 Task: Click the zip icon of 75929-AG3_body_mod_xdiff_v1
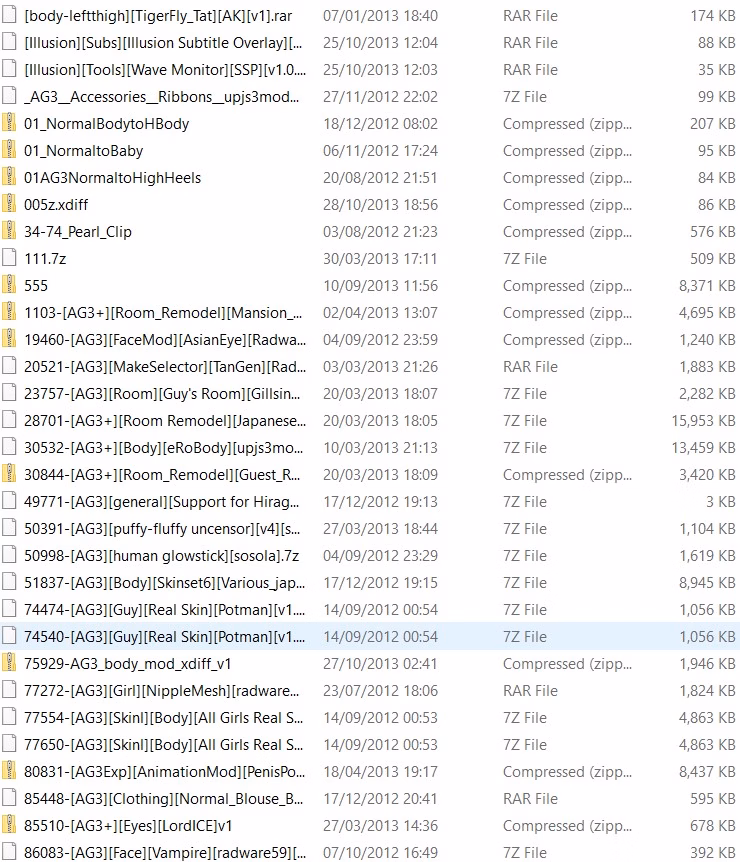9,662
